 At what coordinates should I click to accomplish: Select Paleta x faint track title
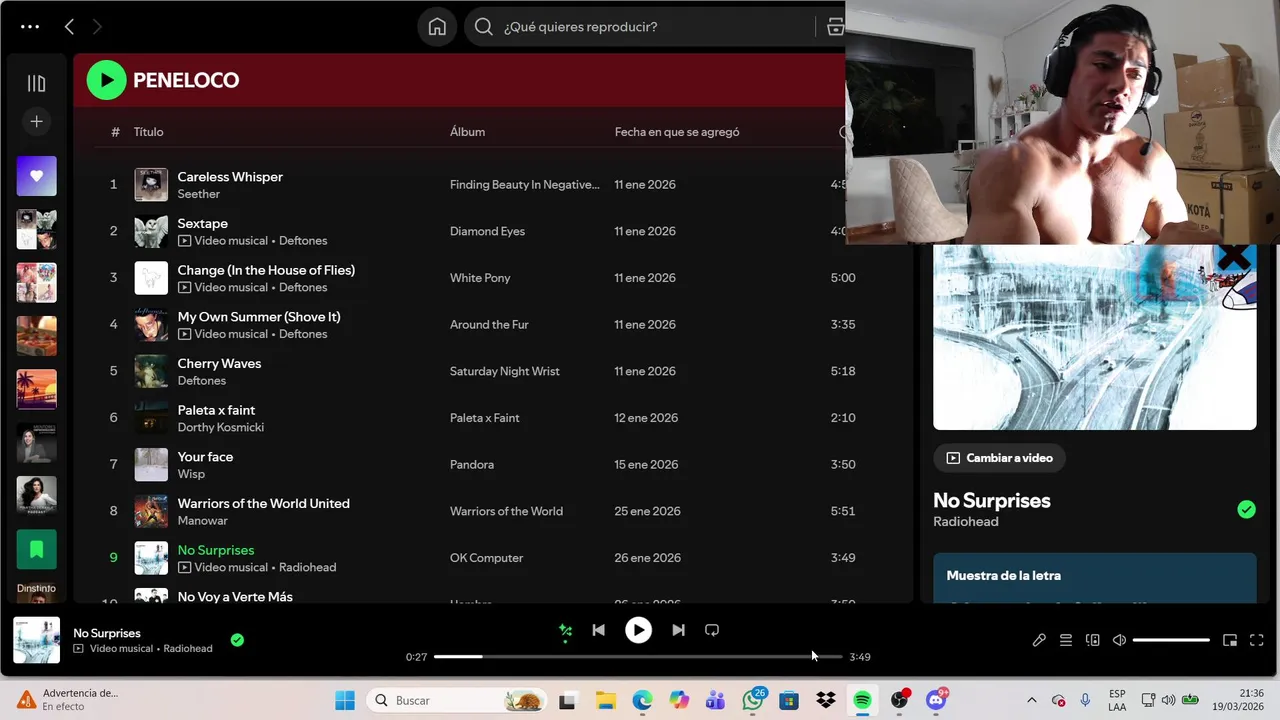[216, 410]
